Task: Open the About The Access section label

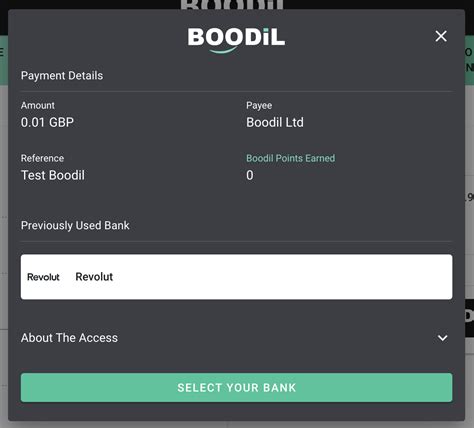Action: coord(69,338)
